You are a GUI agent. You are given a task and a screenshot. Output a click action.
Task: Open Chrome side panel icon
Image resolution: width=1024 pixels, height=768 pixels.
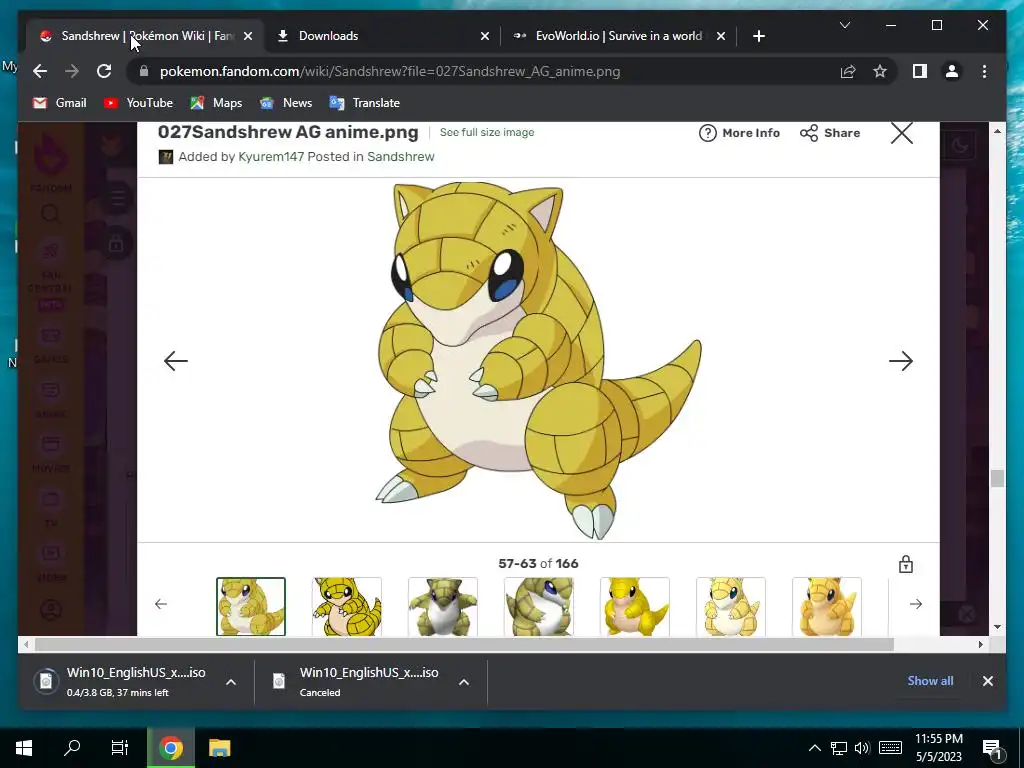pyautogui.click(x=920, y=71)
